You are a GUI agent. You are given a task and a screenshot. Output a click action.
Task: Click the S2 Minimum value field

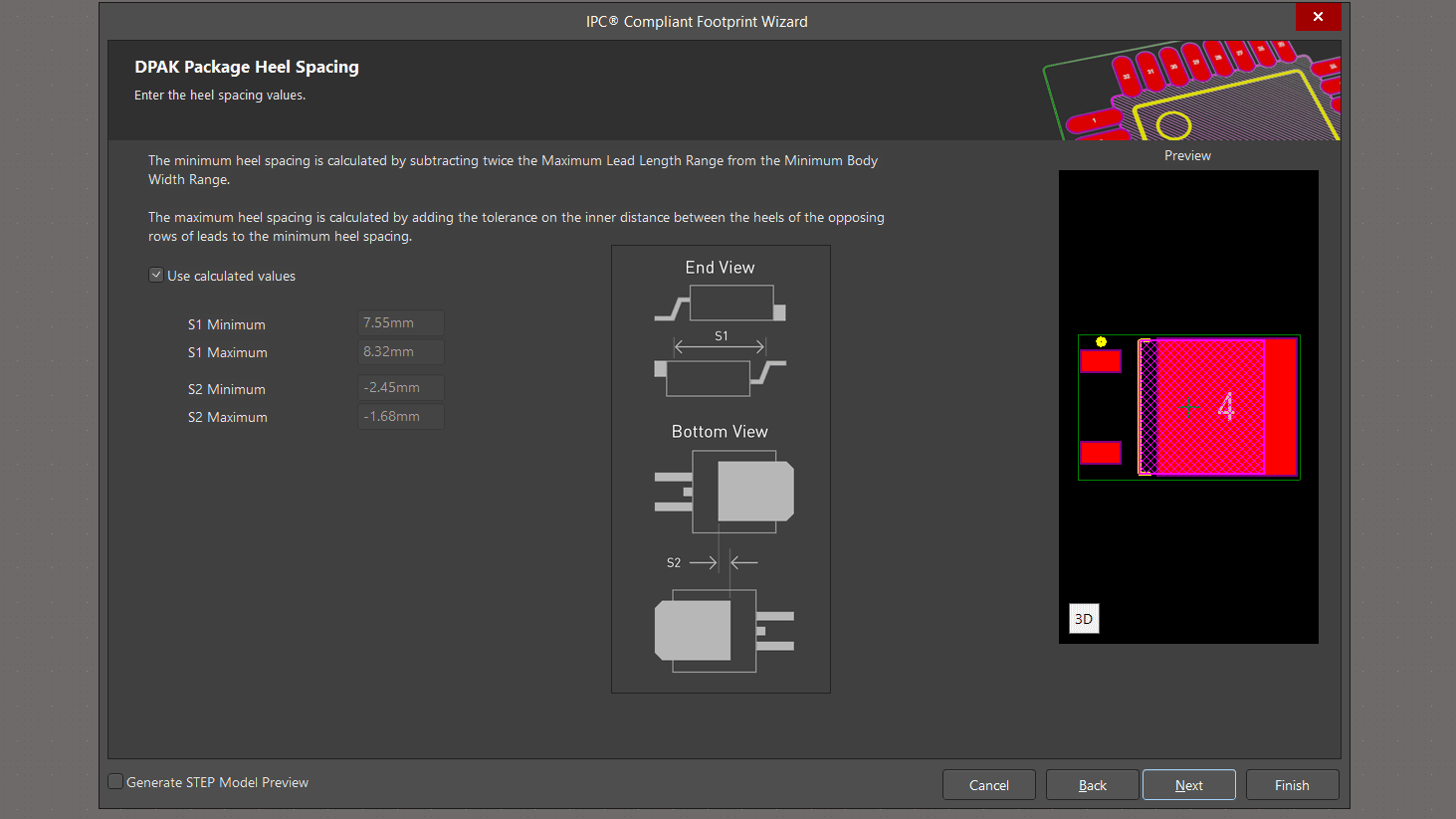pos(400,388)
